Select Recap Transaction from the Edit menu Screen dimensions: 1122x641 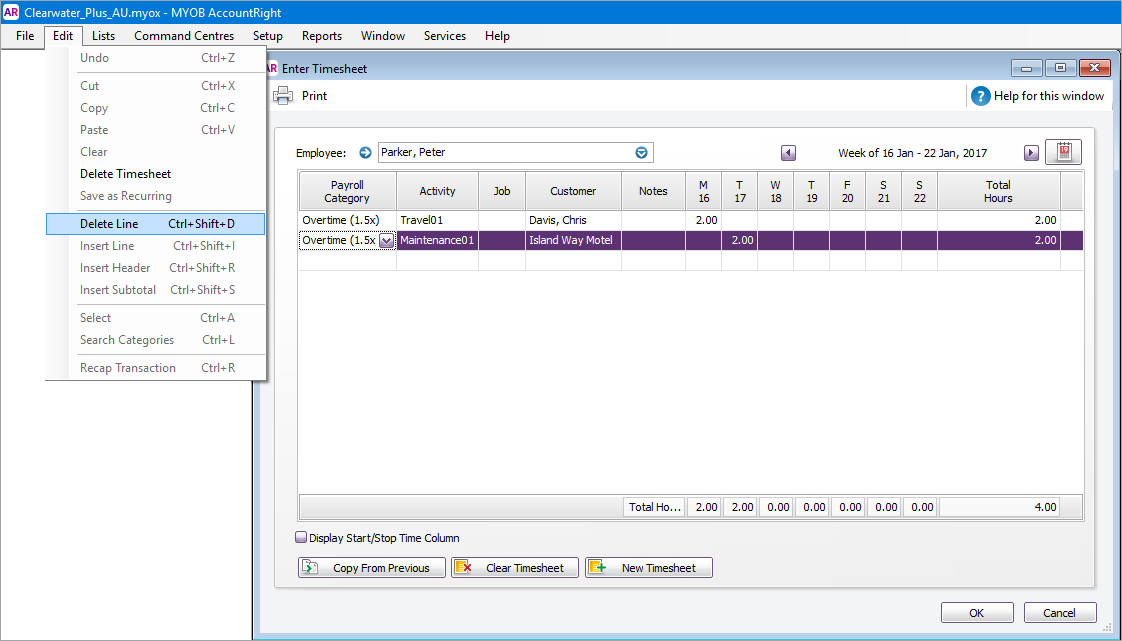pos(127,367)
